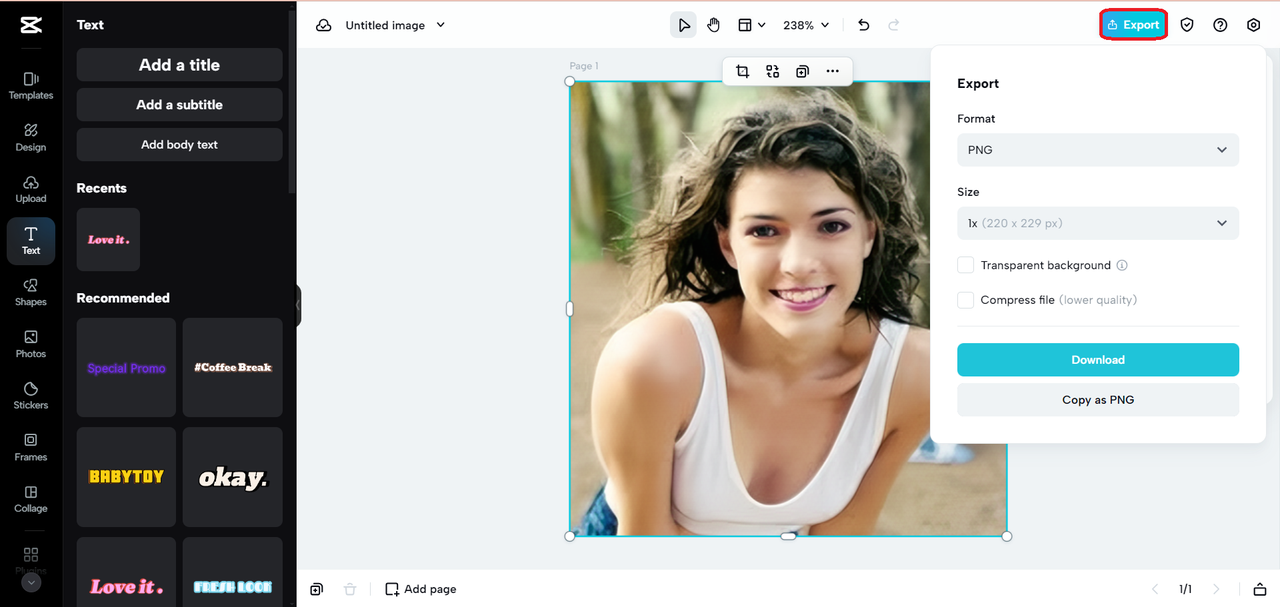
Task: Open the Templates panel
Action: pyautogui.click(x=31, y=85)
